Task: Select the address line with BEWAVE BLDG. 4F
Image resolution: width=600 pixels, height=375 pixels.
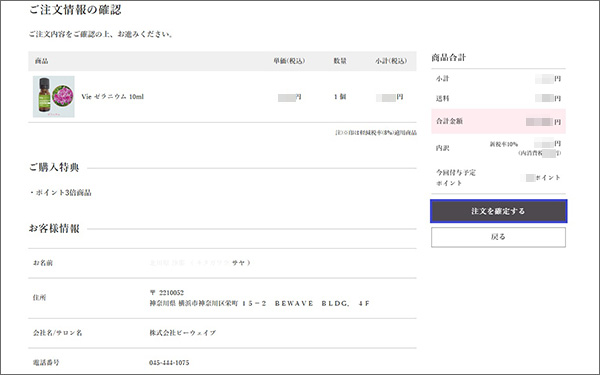Action: (x=259, y=303)
